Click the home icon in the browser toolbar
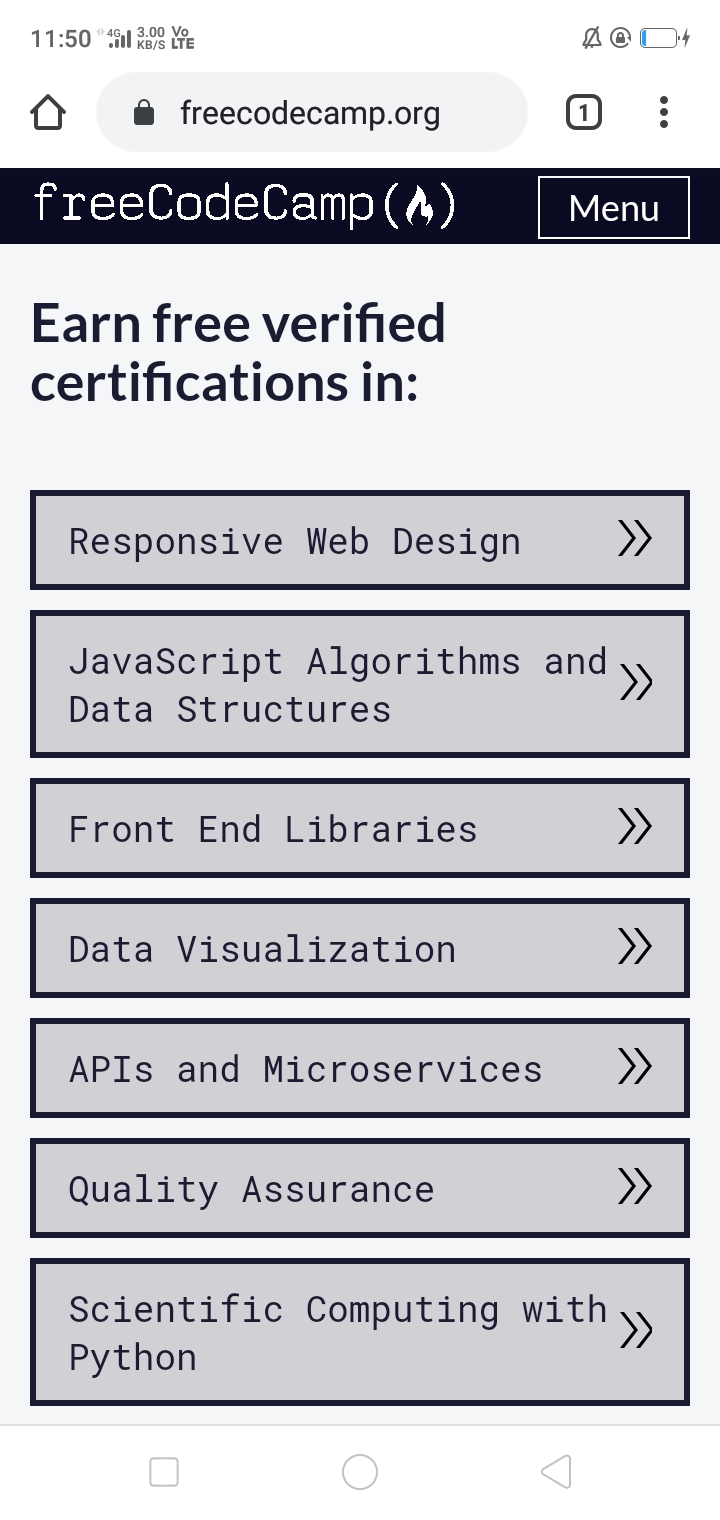The width and height of the screenshot is (720, 1520). click(47, 112)
